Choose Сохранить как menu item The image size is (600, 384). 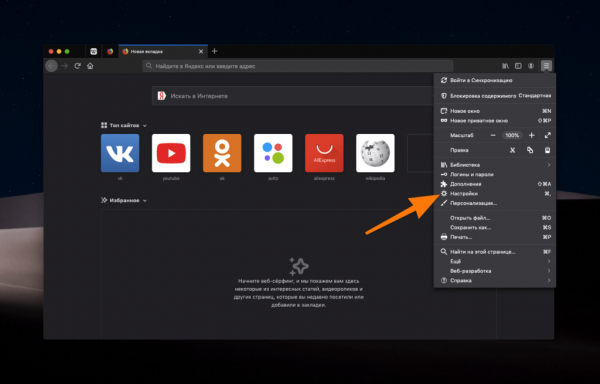pyautogui.click(x=494, y=228)
